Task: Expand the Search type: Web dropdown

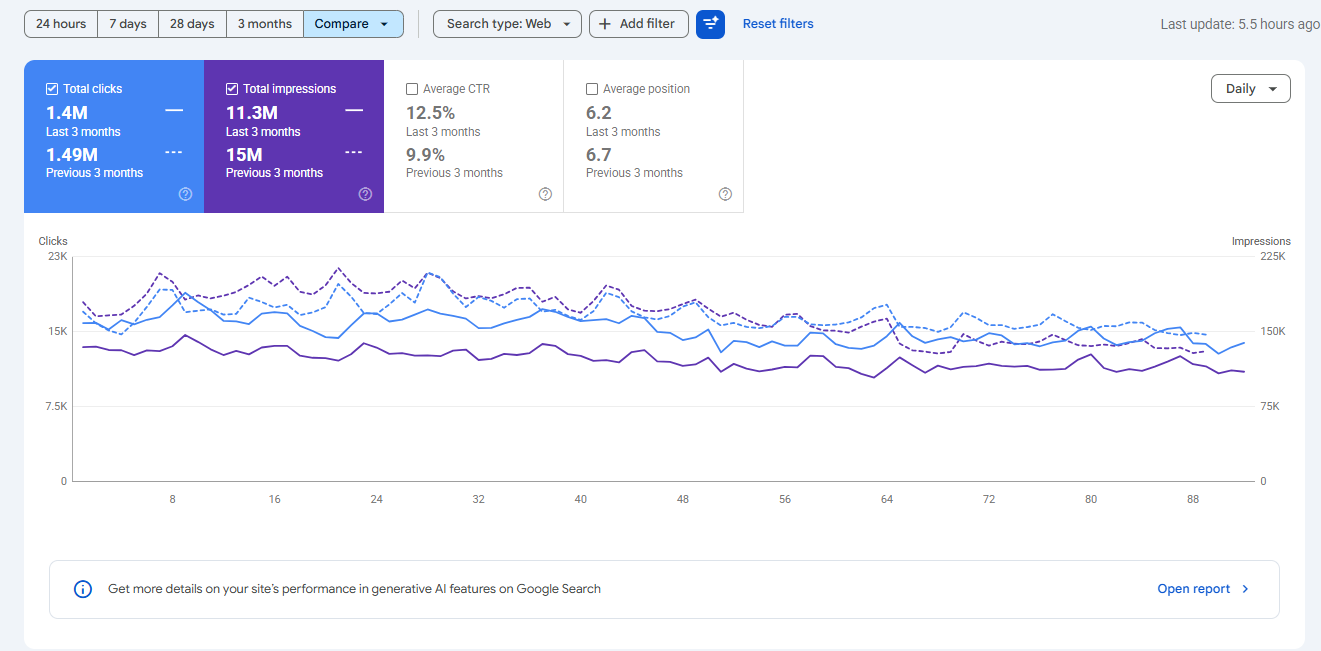Action: [507, 24]
